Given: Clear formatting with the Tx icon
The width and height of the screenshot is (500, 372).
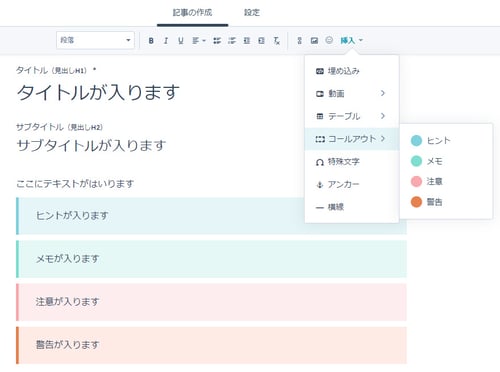Looking at the screenshot, I should click(277, 41).
